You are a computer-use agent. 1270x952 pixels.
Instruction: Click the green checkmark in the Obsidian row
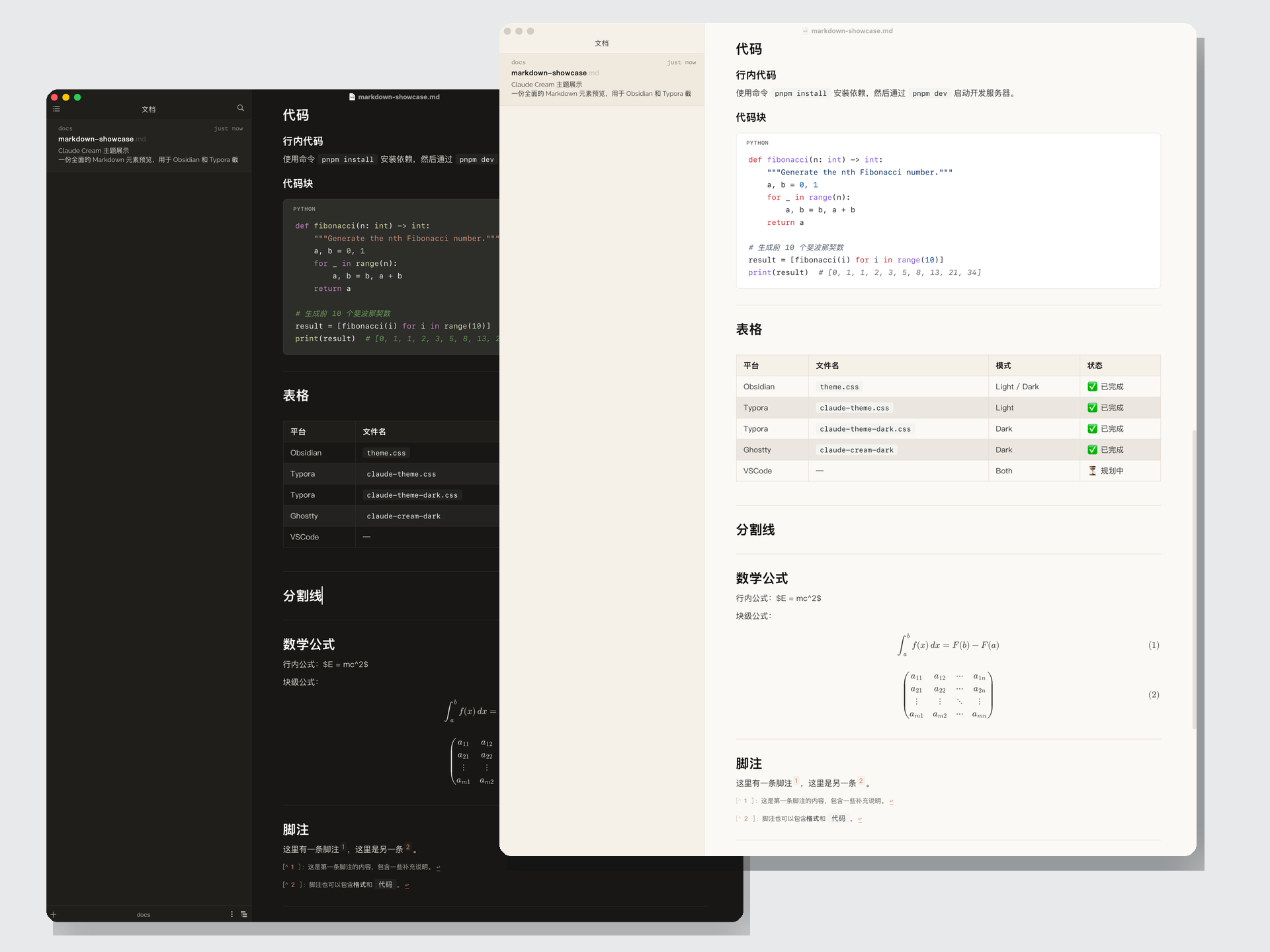[x=1093, y=387]
